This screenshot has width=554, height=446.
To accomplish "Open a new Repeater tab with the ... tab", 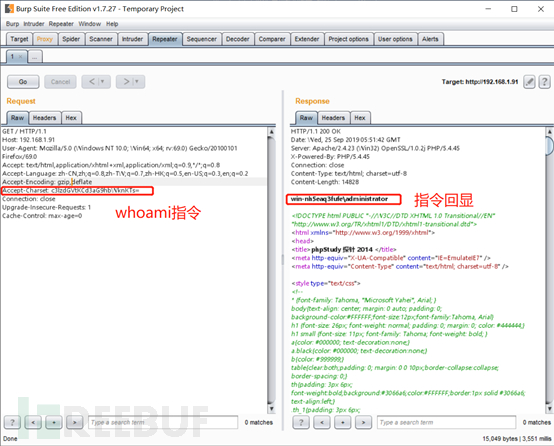I will point(35,57).
